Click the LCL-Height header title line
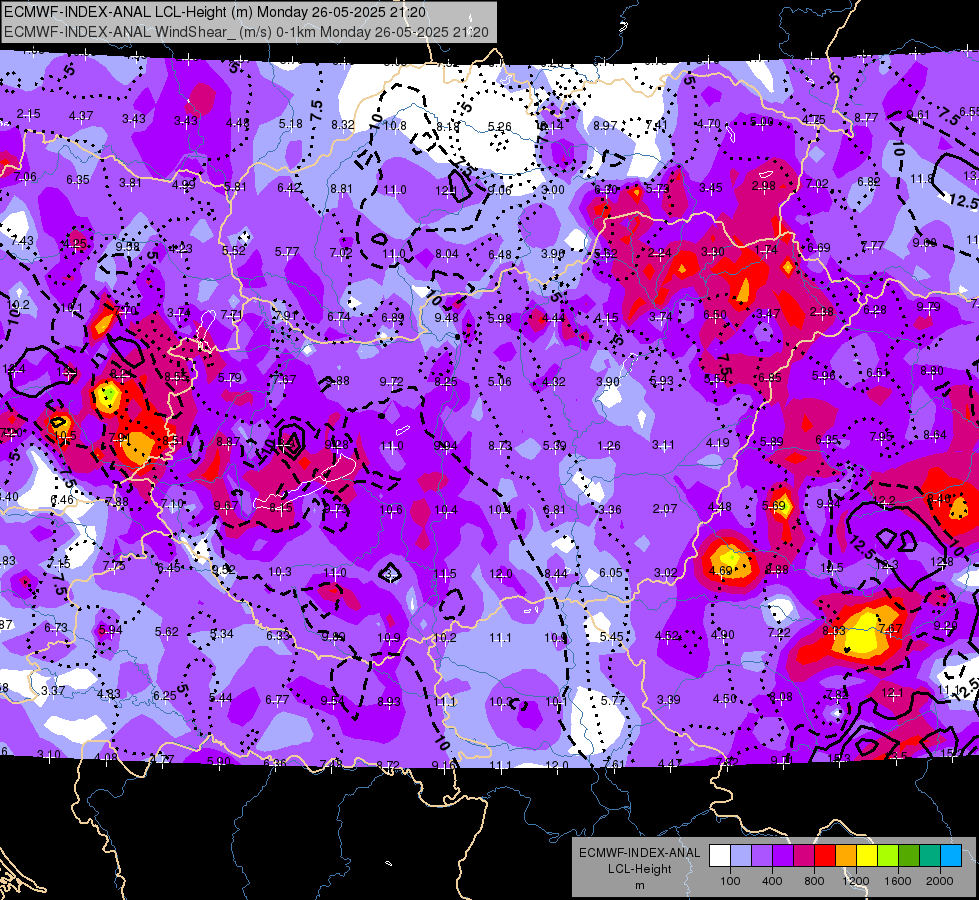Screen dimensions: 979x900 tap(215, 12)
